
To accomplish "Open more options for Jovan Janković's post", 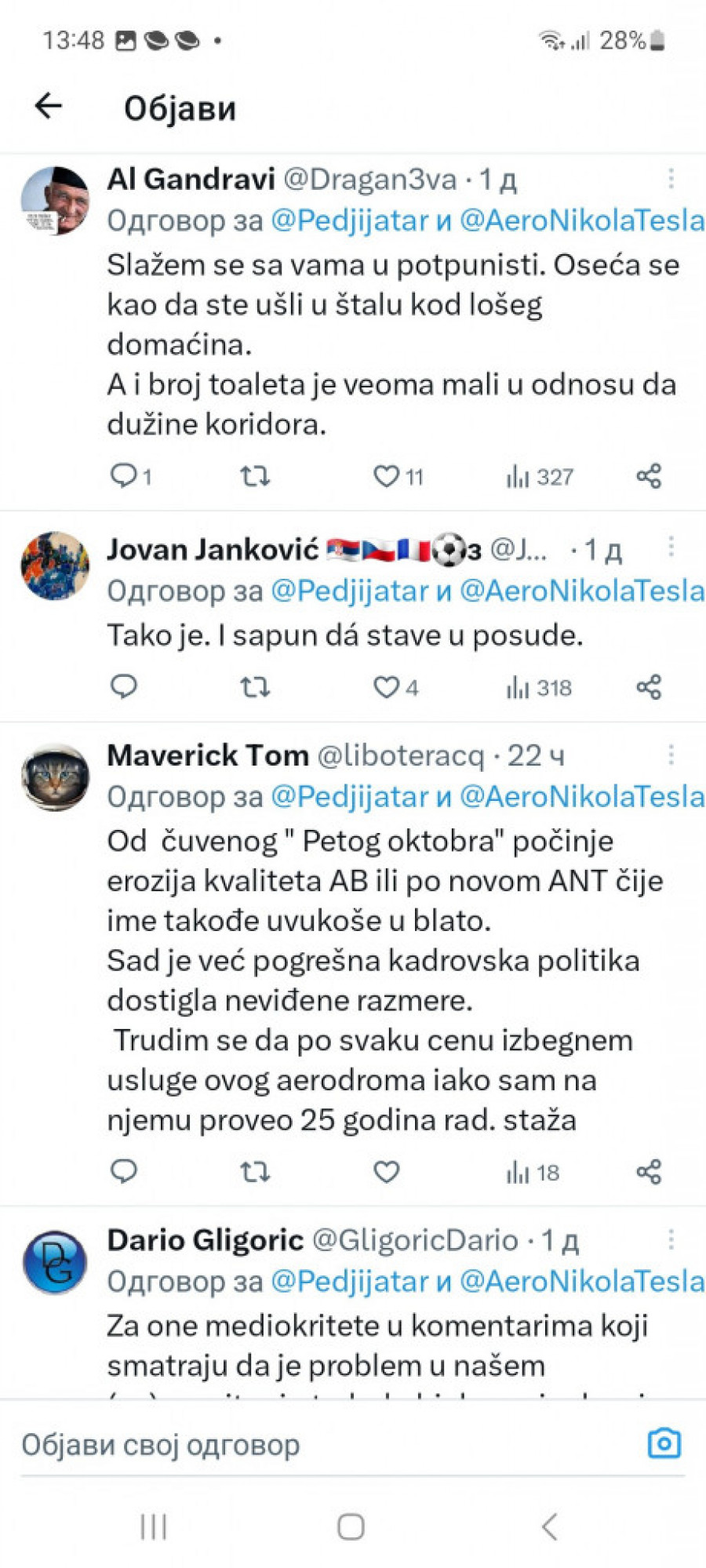I will 671,547.
